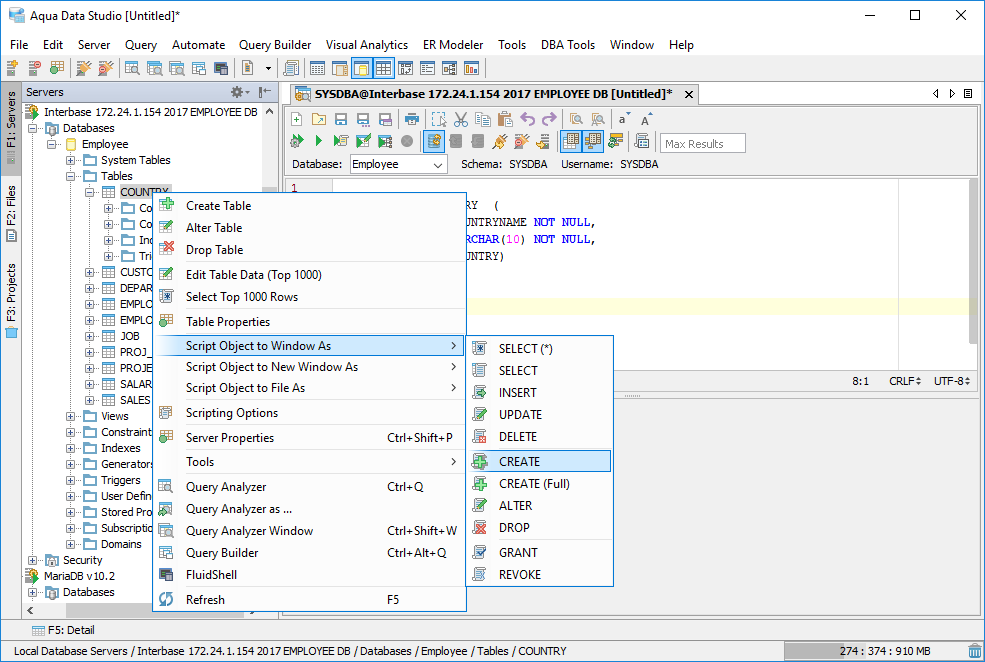This screenshot has height=662, width=985.
Task: Collapse the Employee database node
Action: 51,144
